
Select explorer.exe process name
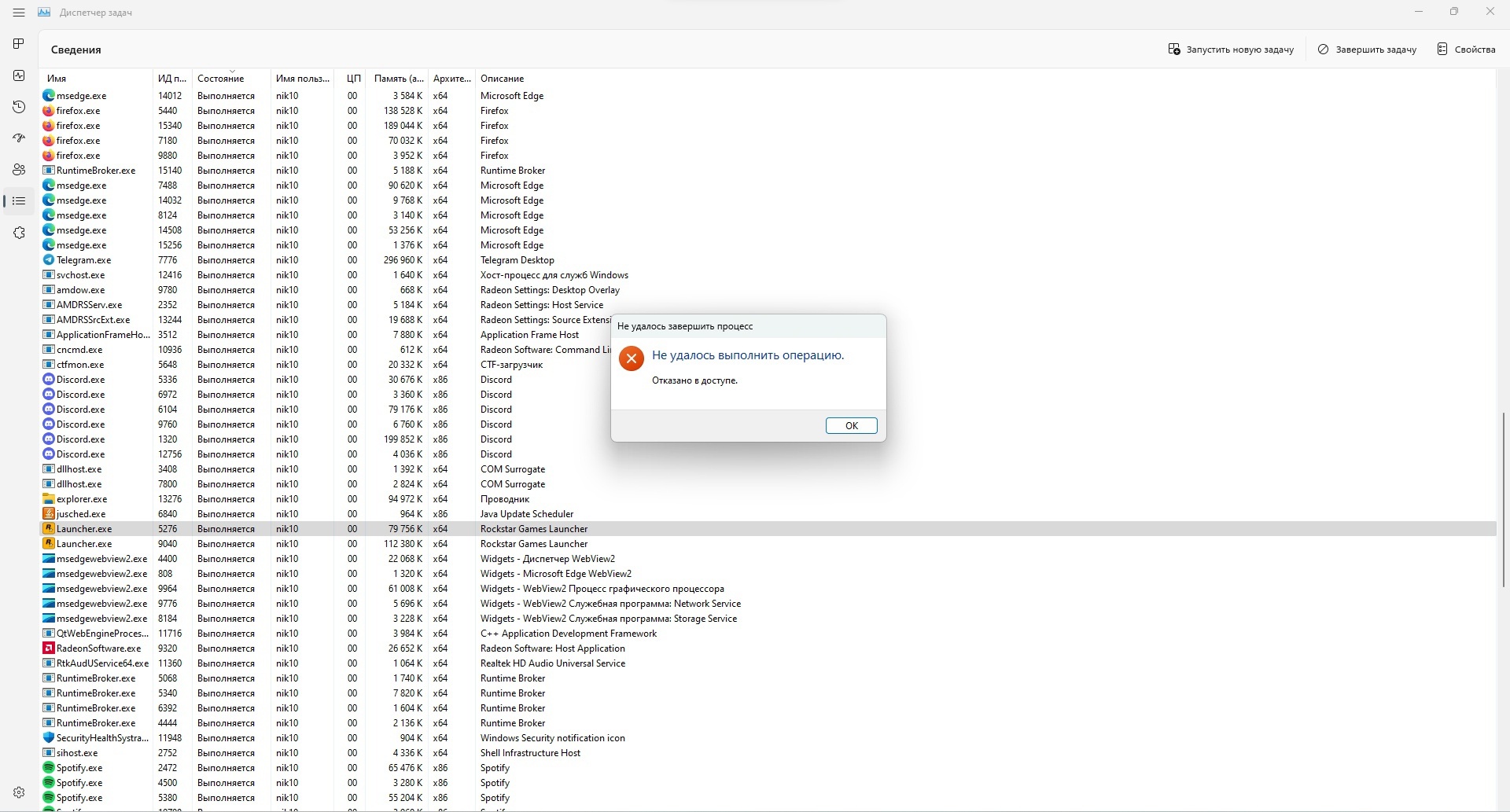[82, 499]
